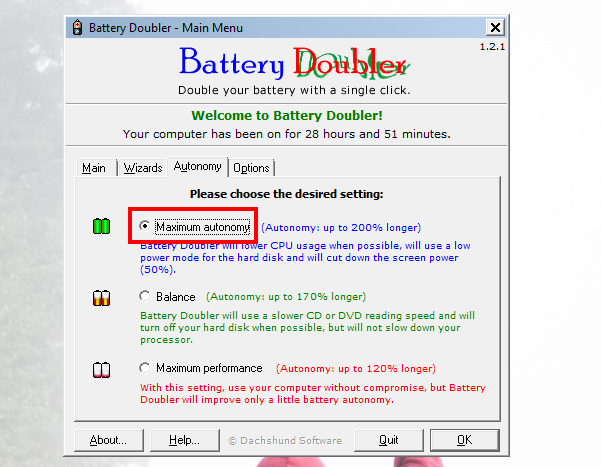
Task: Select the Maximum autonomy radio button
Action: tap(145, 226)
